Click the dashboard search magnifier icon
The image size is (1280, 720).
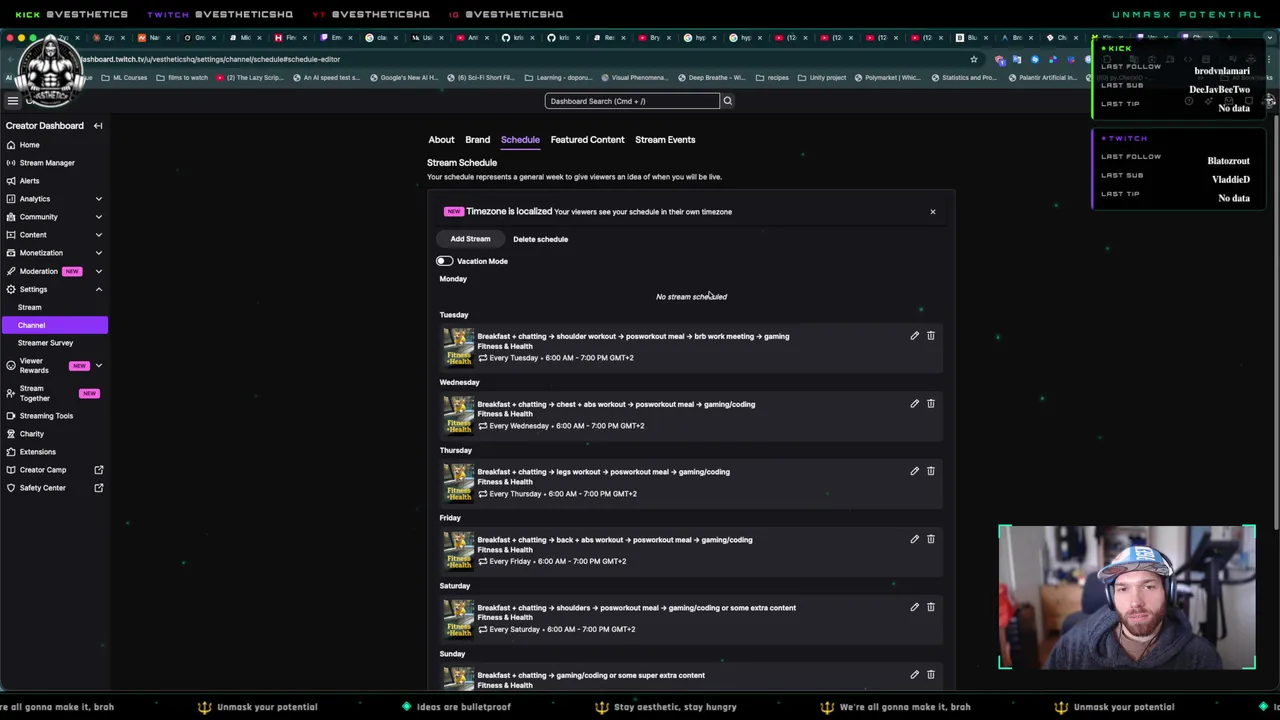[727, 101]
